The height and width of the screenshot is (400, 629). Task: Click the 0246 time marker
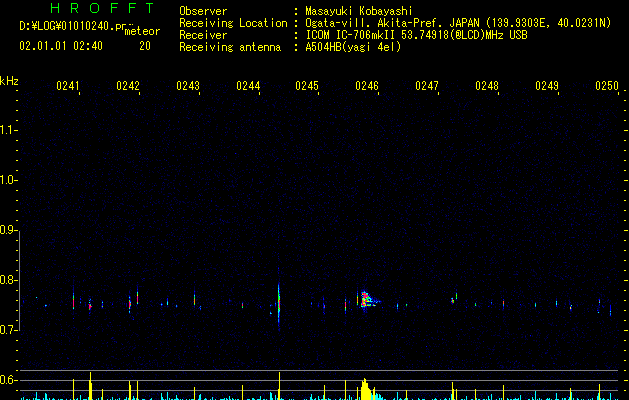point(367,86)
